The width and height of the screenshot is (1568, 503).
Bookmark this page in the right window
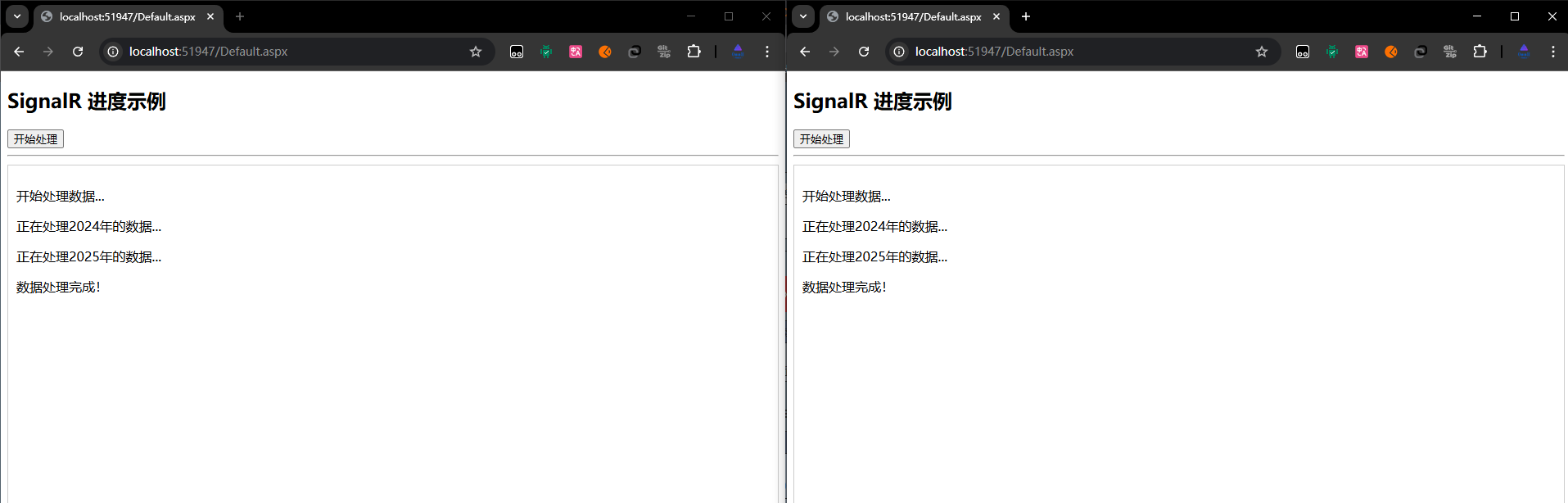coord(1262,52)
